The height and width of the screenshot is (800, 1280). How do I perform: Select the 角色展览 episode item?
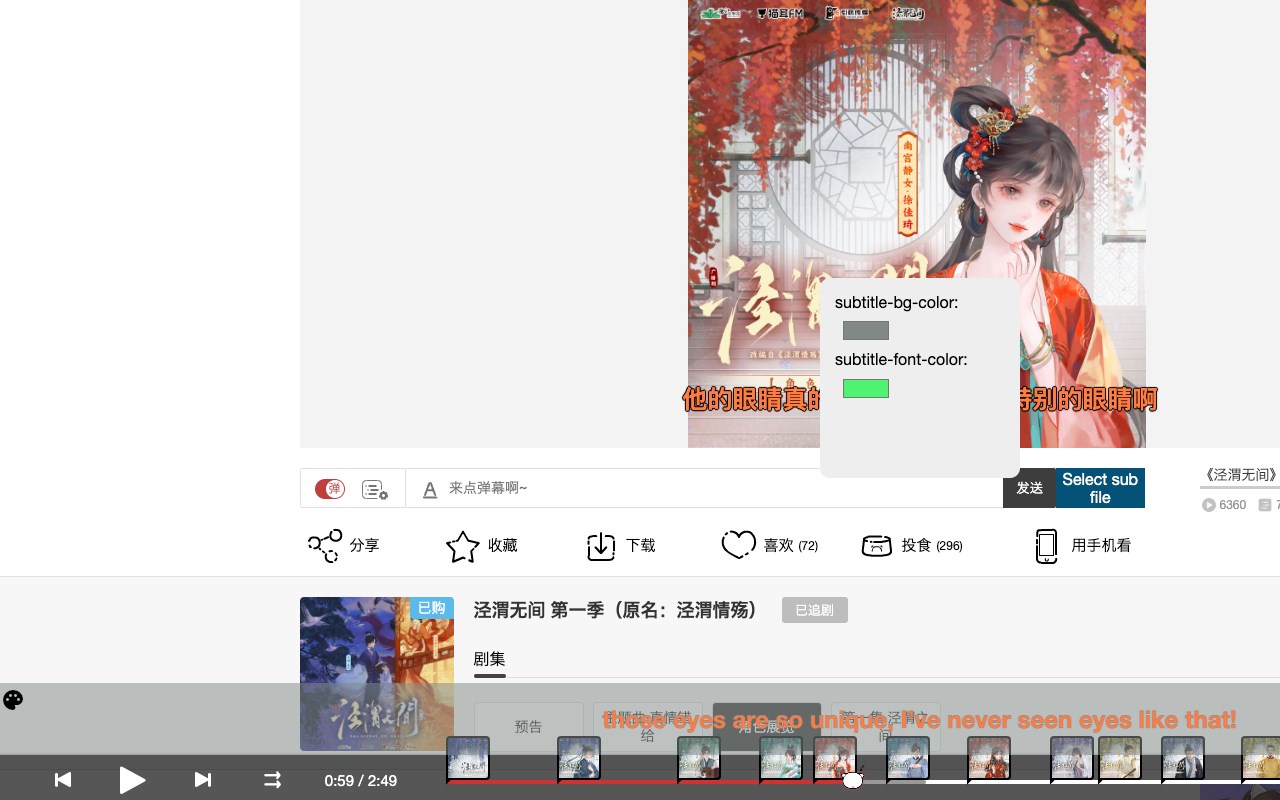point(766,727)
